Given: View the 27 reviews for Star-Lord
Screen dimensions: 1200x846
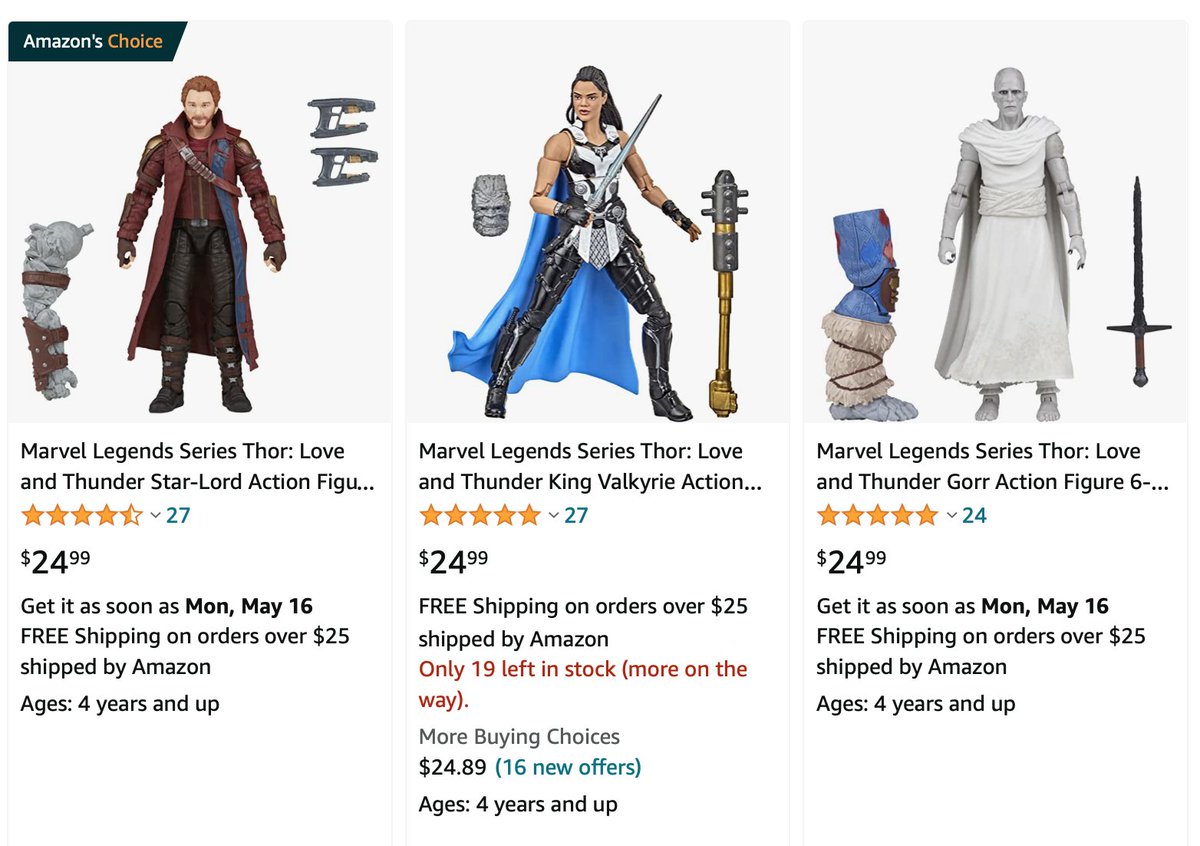Looking at the screenshot, I should pyautogui.click(x=178, y=516).
